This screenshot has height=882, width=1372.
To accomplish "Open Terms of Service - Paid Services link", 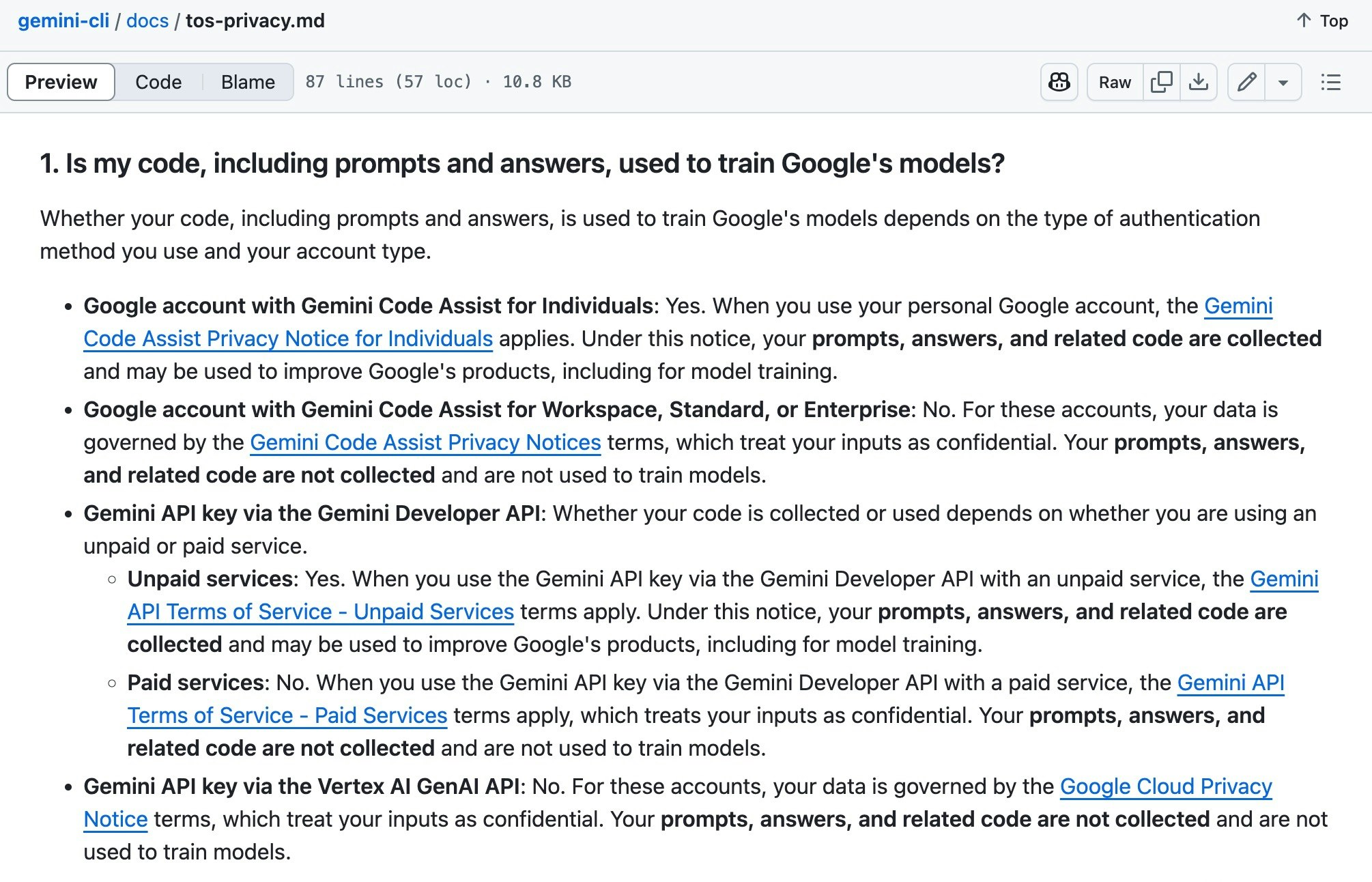I will click(287, 715).
